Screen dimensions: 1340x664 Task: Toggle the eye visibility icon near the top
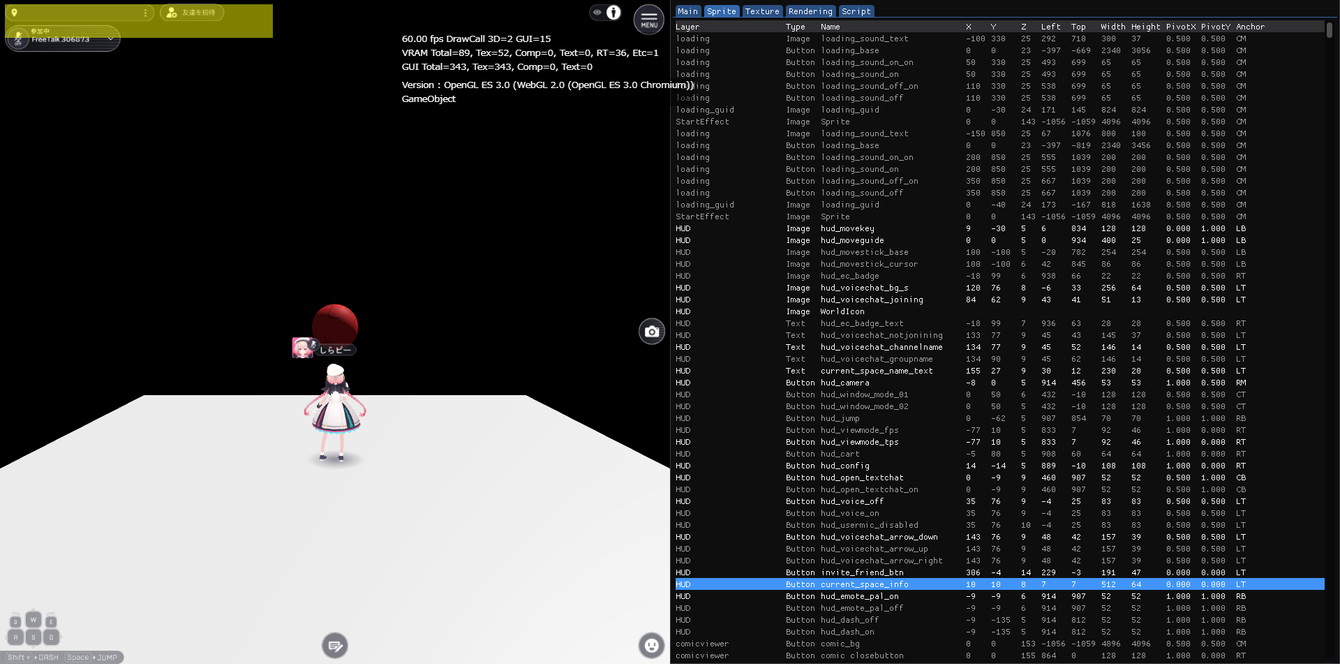pyautogui.click(x=597, y=13)
